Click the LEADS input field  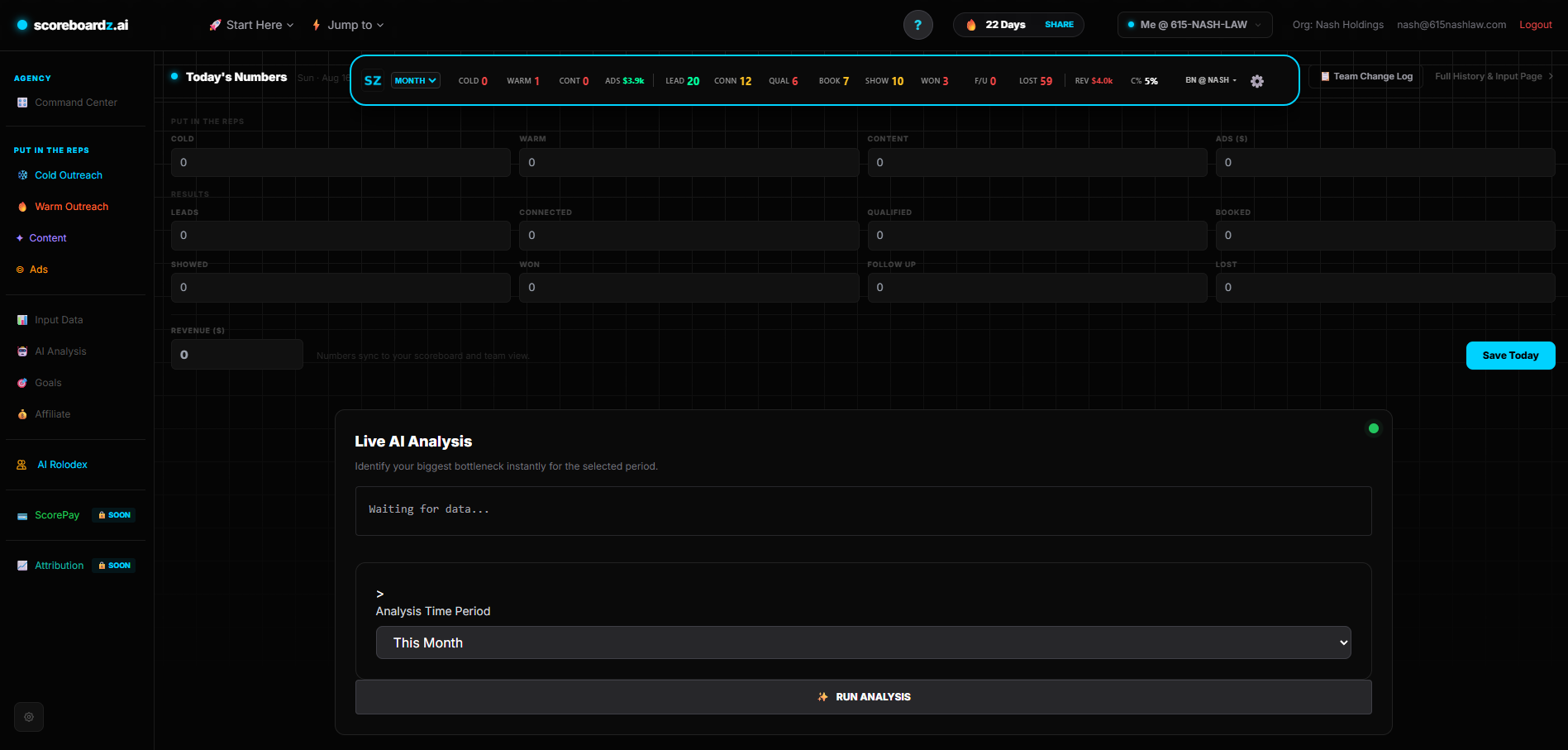(341, 236)
